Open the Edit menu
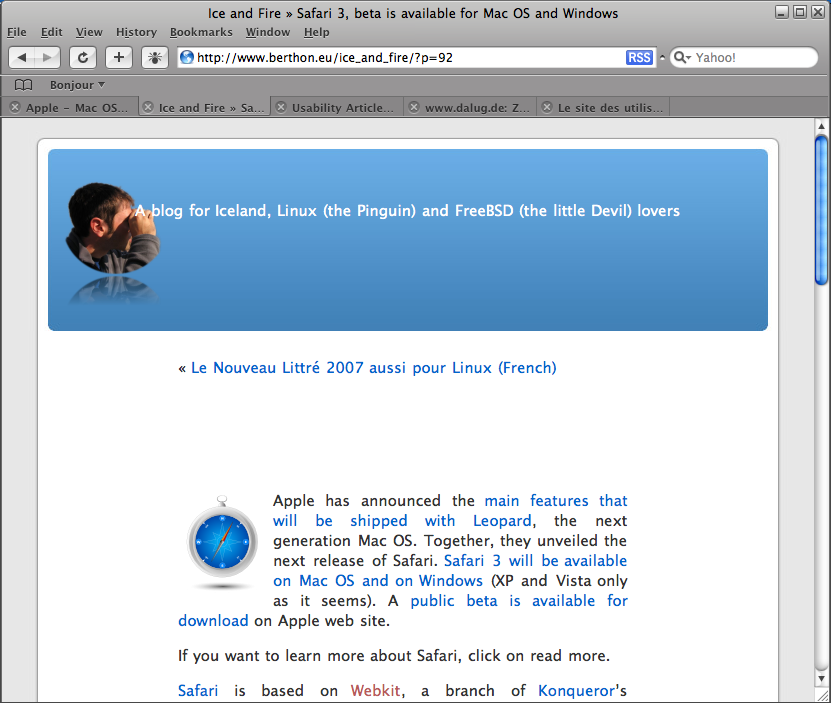 [x=51, y=32]
